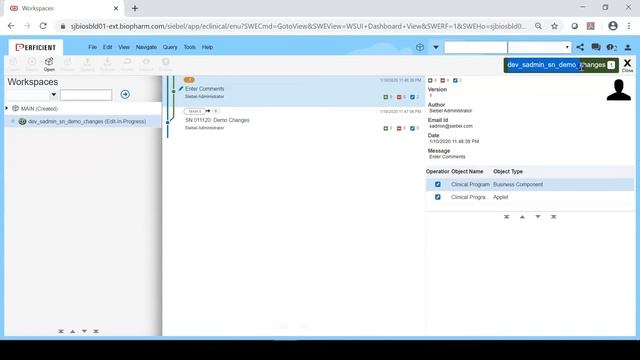The height and width of the screenshot is (360, 640).
Task: Open the user settings person icon
Action: [628, 48]
